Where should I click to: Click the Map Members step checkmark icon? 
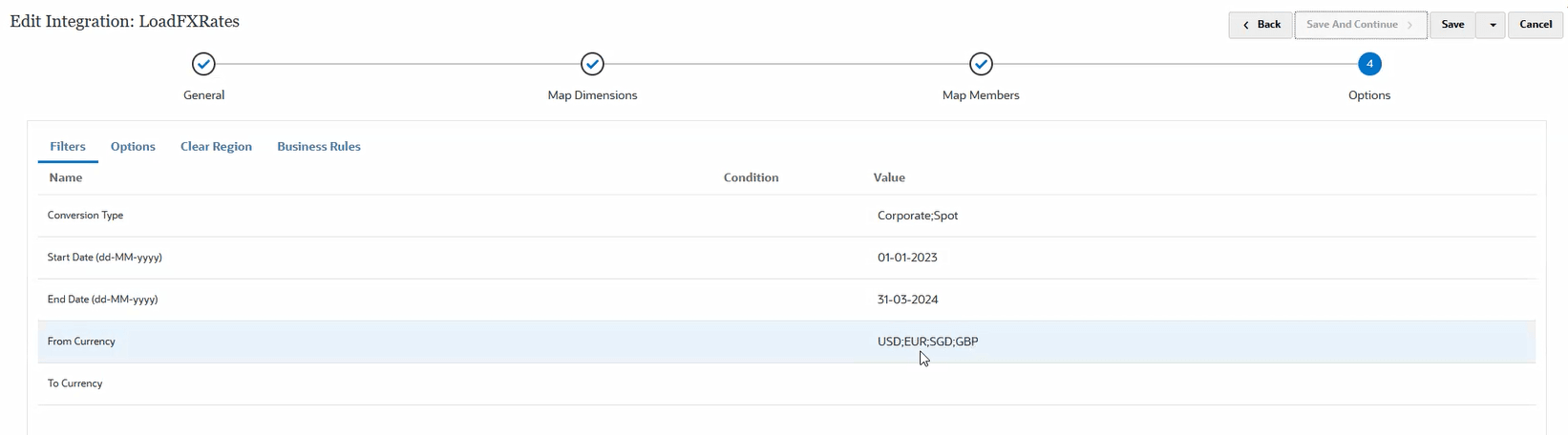click(981, 64)
